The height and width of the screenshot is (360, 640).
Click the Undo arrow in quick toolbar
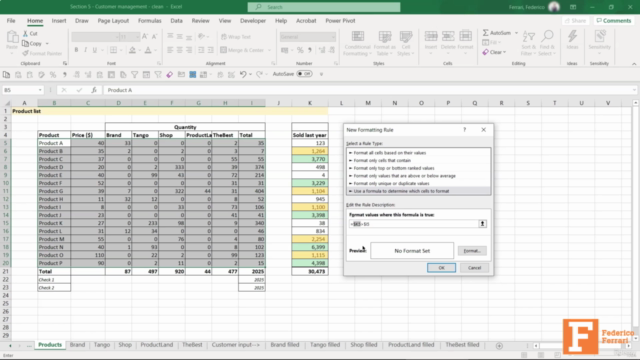243,74
